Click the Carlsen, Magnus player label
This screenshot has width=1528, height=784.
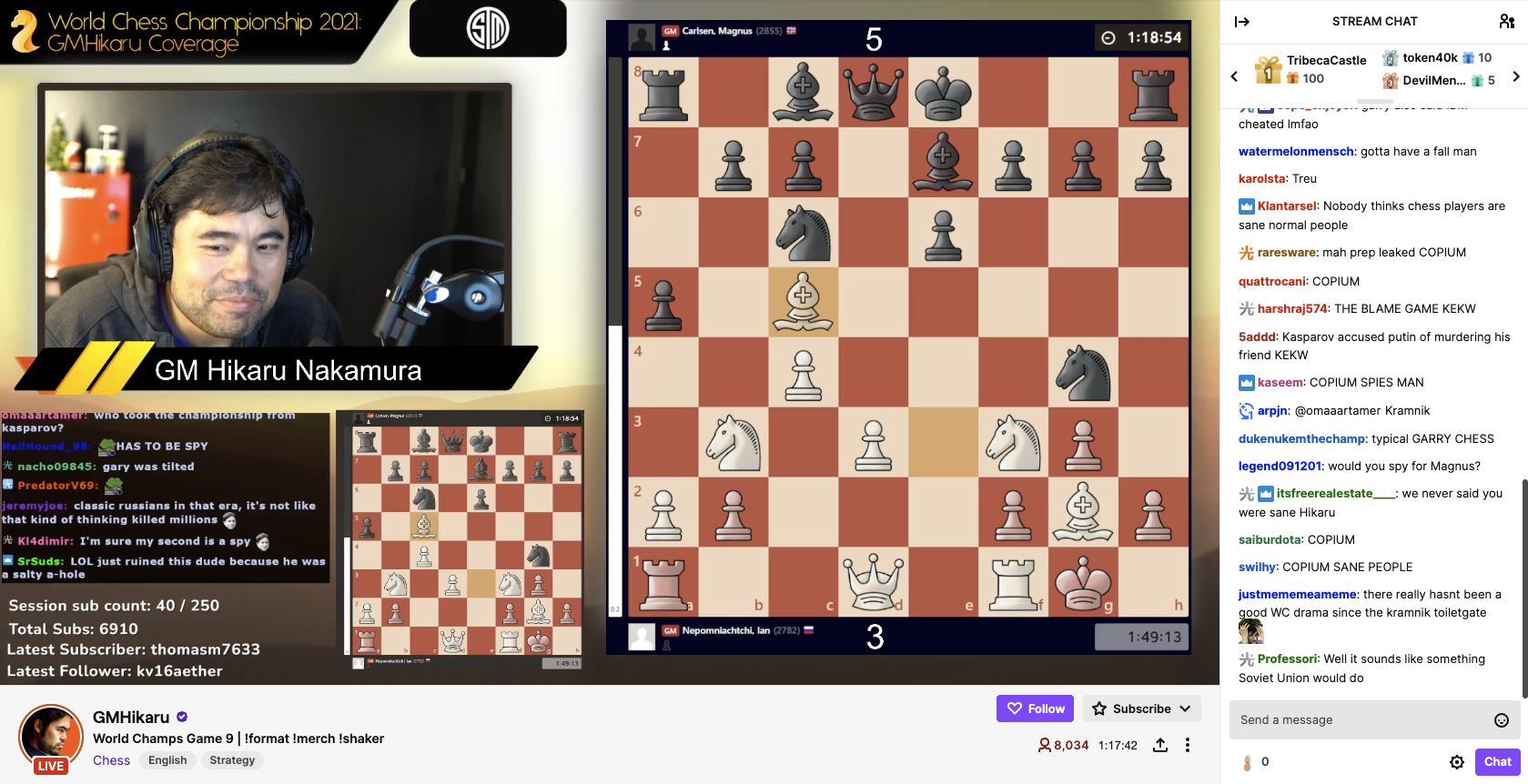coord(717,31)
